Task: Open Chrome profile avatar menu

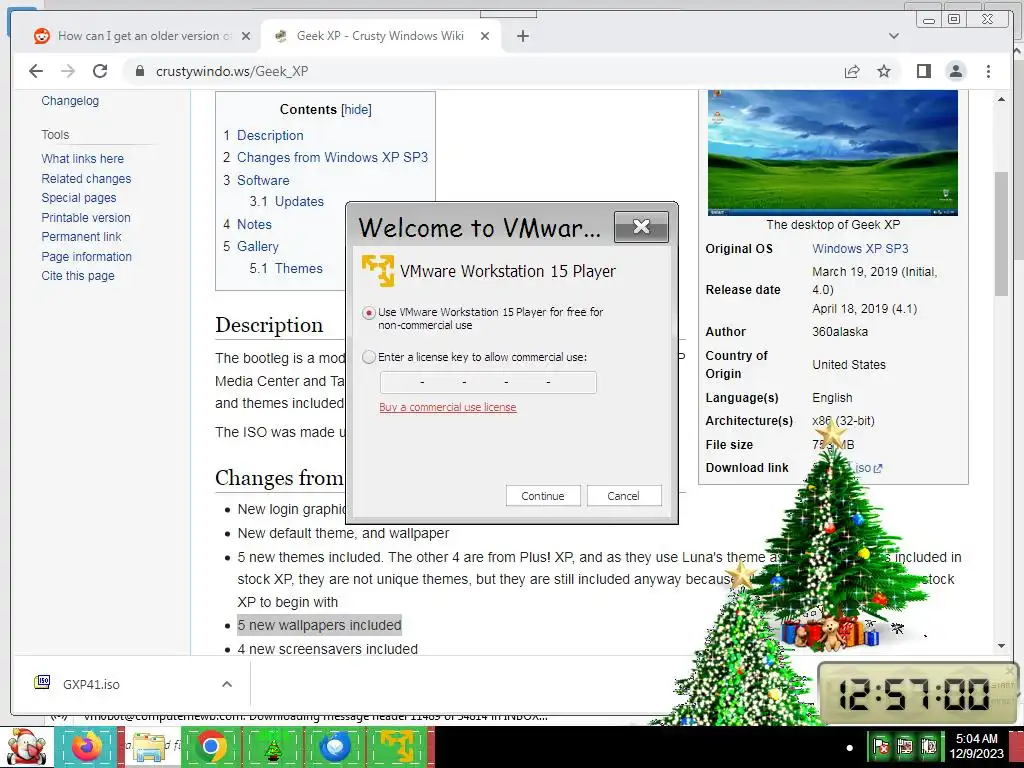Action: point(955,71)
